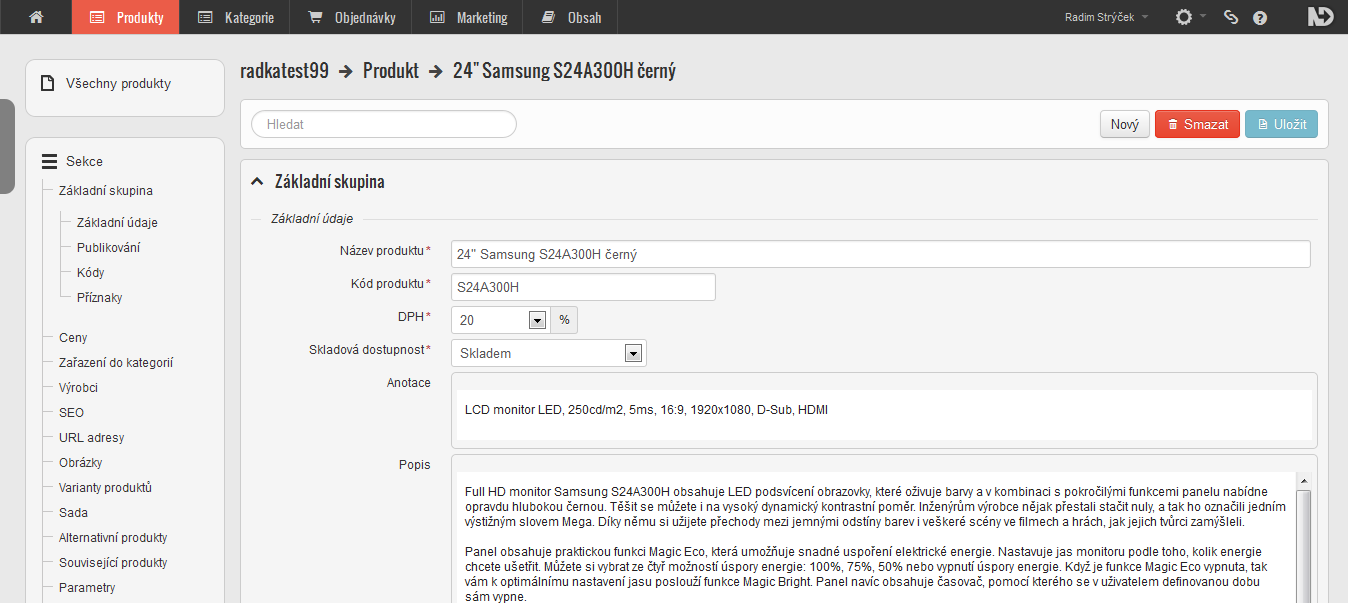Jump to Výrobci section
1348x603 pixels.
pos(78,388)
